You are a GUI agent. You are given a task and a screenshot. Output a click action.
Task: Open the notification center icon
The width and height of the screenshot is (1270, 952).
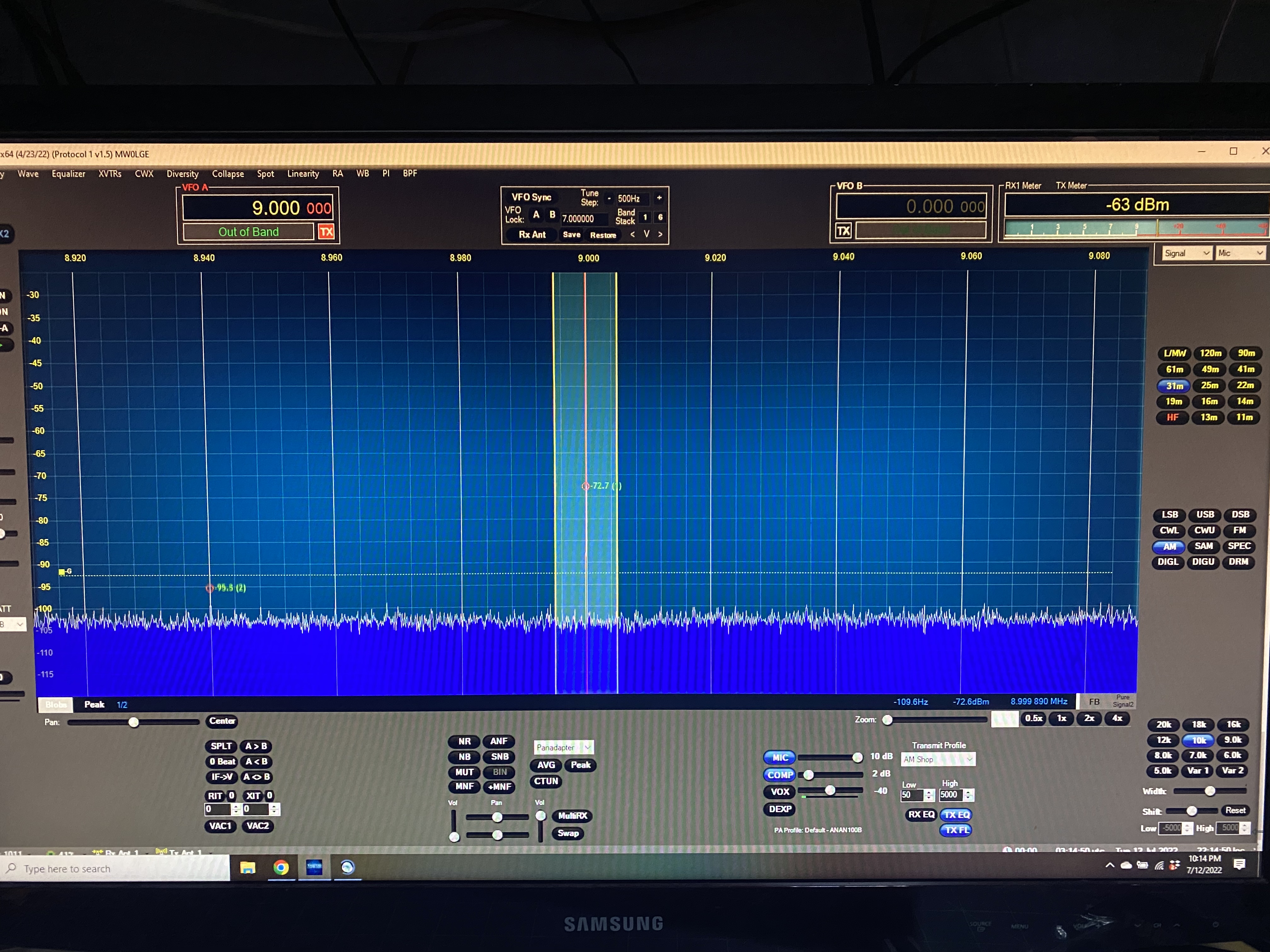[1239, 864]
